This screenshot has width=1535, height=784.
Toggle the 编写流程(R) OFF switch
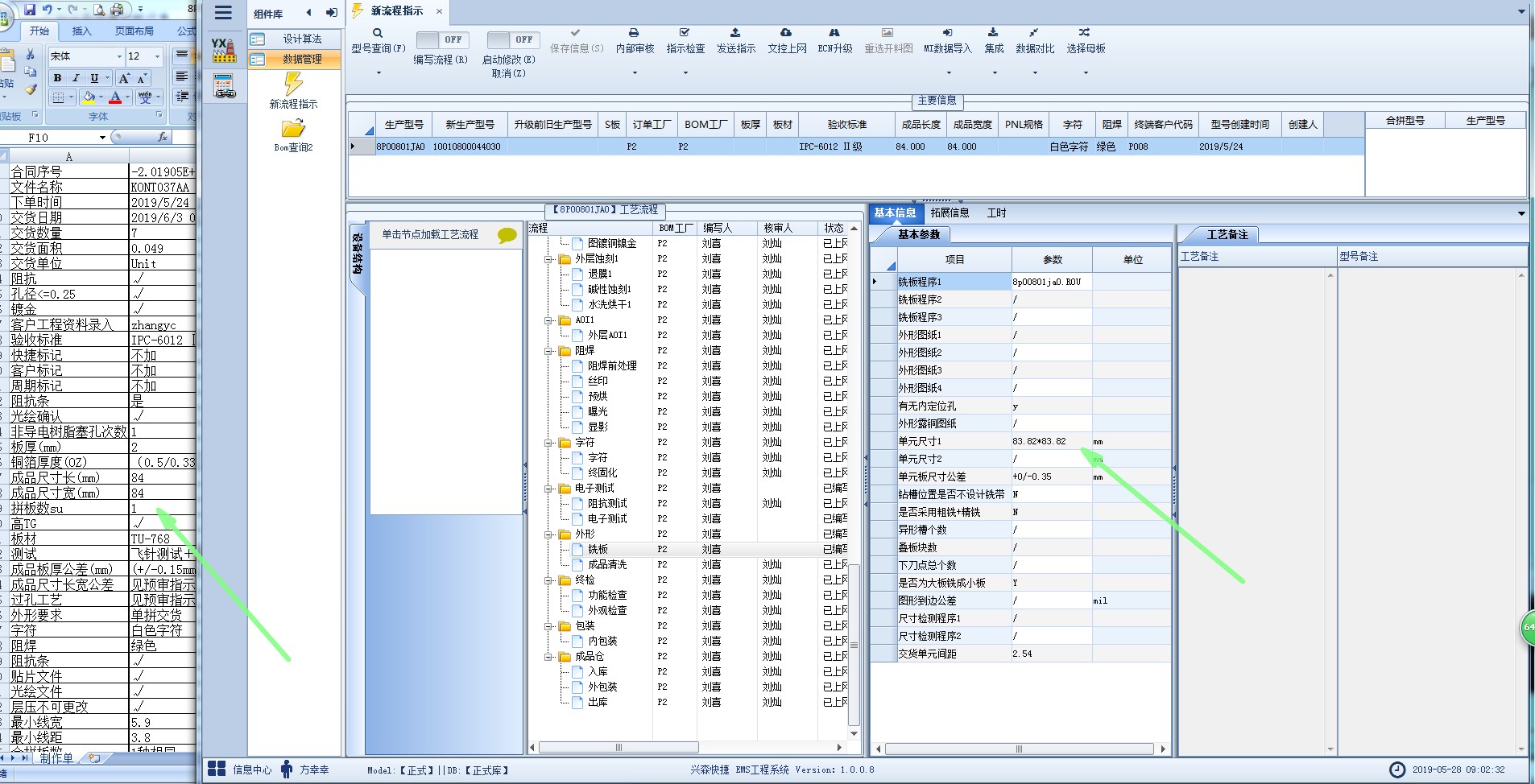coord(442,39)
